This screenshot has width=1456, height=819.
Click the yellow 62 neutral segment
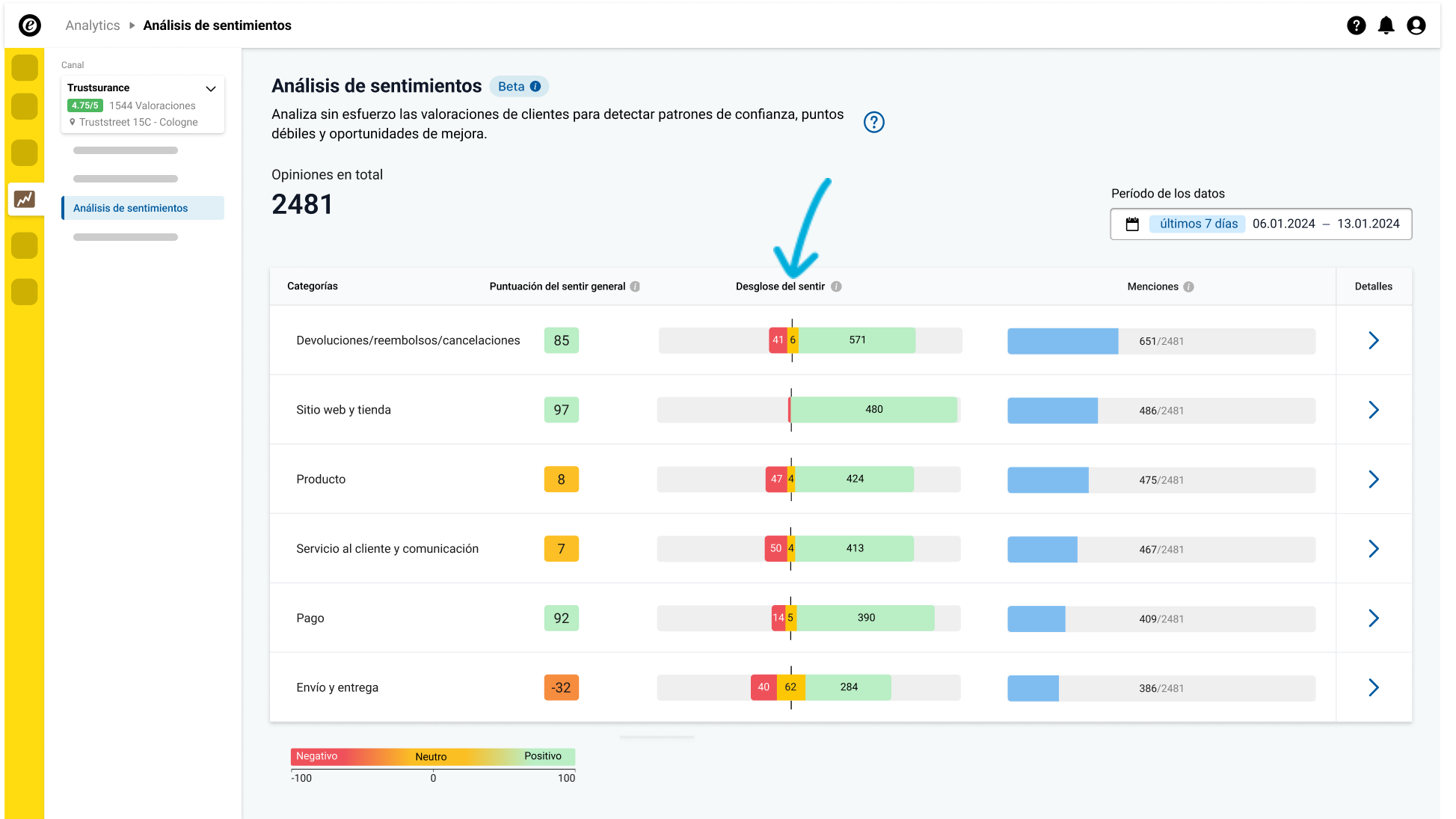click(790, 687)
